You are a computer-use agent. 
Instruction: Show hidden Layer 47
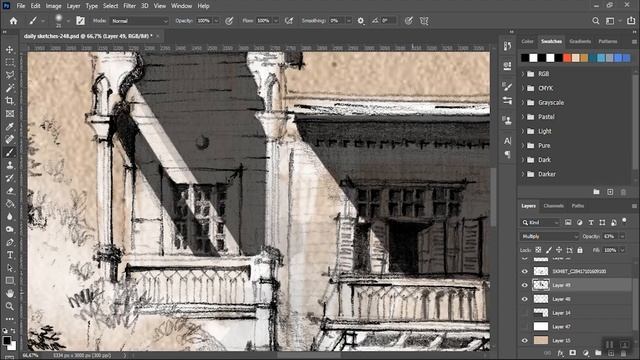tap(525, 327)
